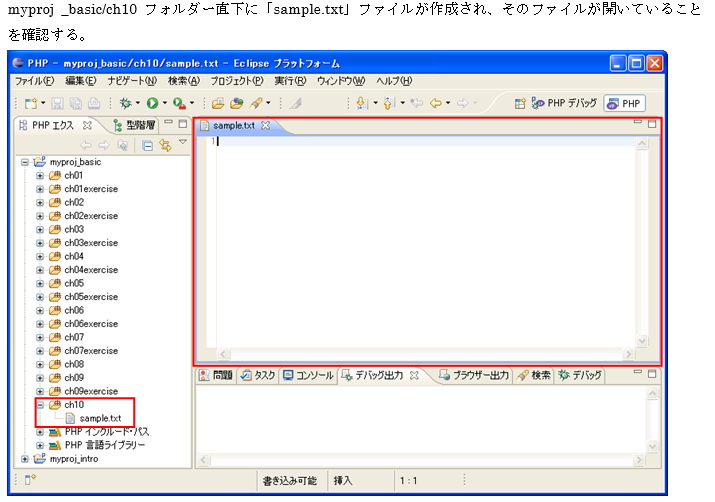Collapse the myproj_basic project node
The height and width of the screenshot is (502, 715).
click(25, 162)
